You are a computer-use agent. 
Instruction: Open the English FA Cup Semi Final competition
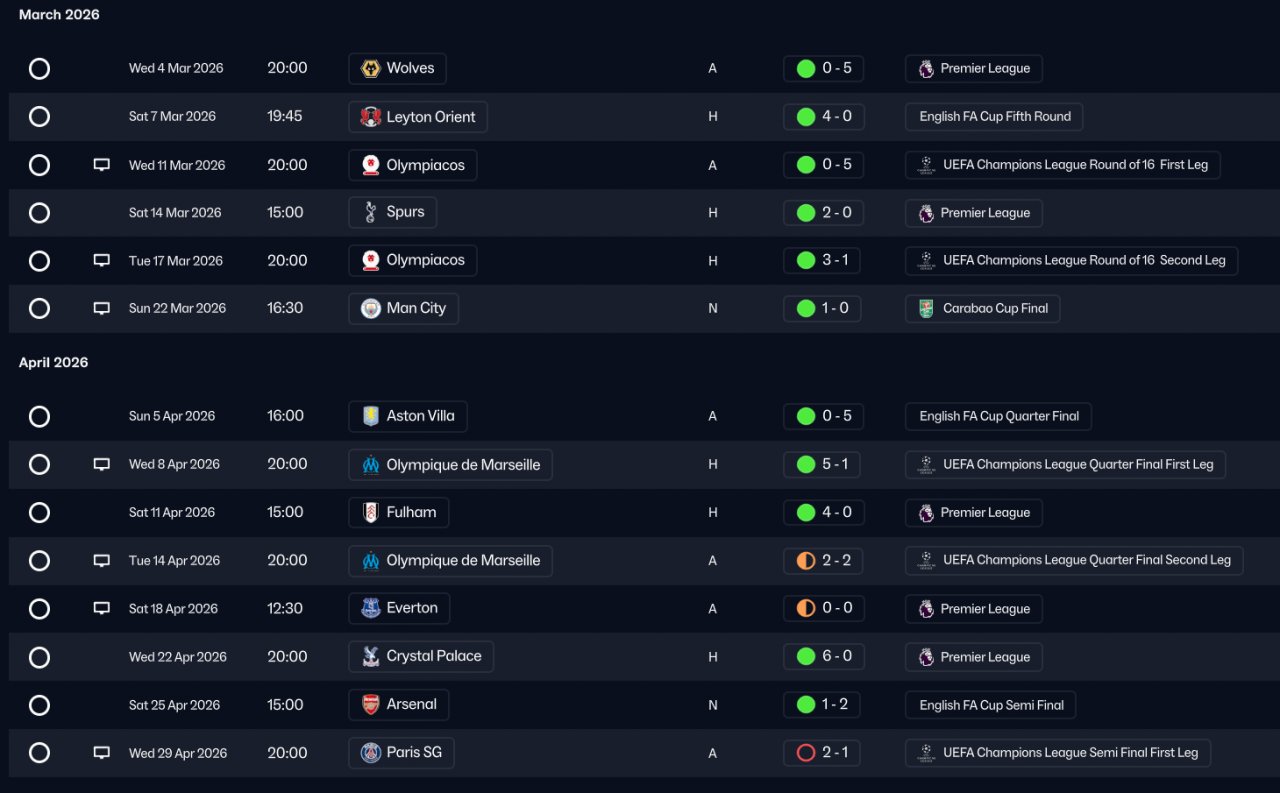click(991, 705)
